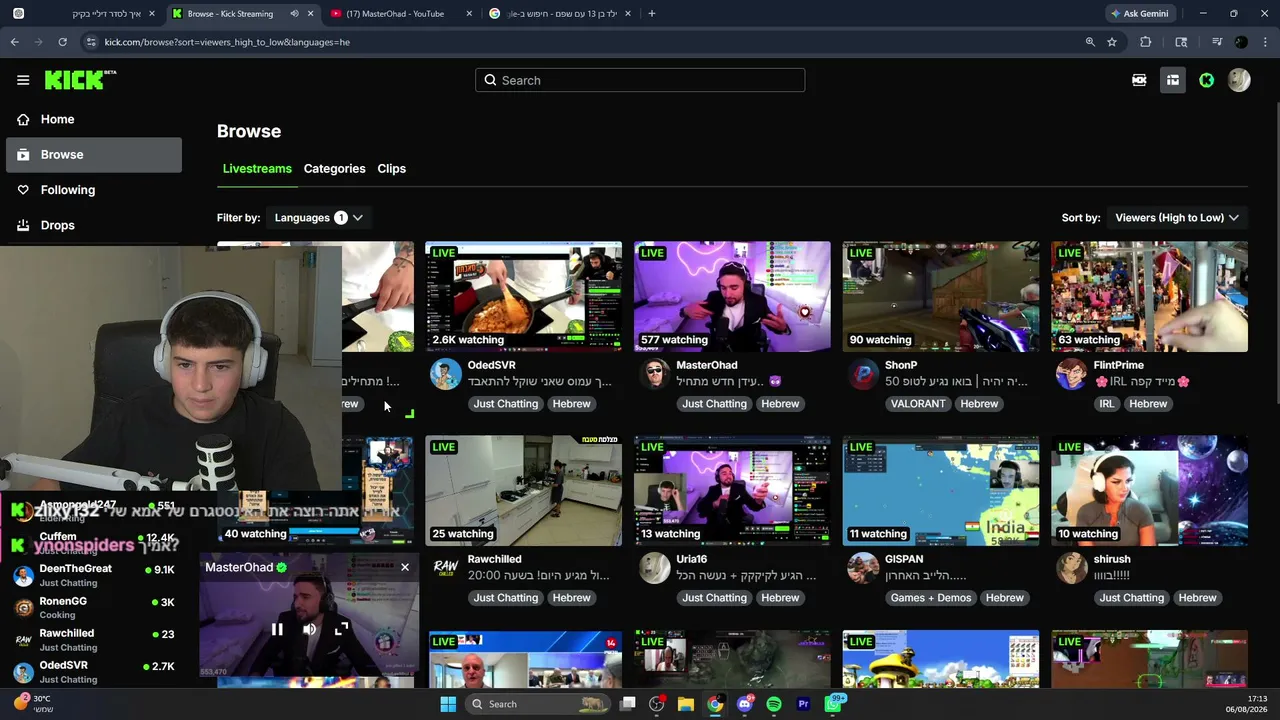Click the Ask Gemini button
This screenshot has width=1280, height=720.
point(1139,14)
